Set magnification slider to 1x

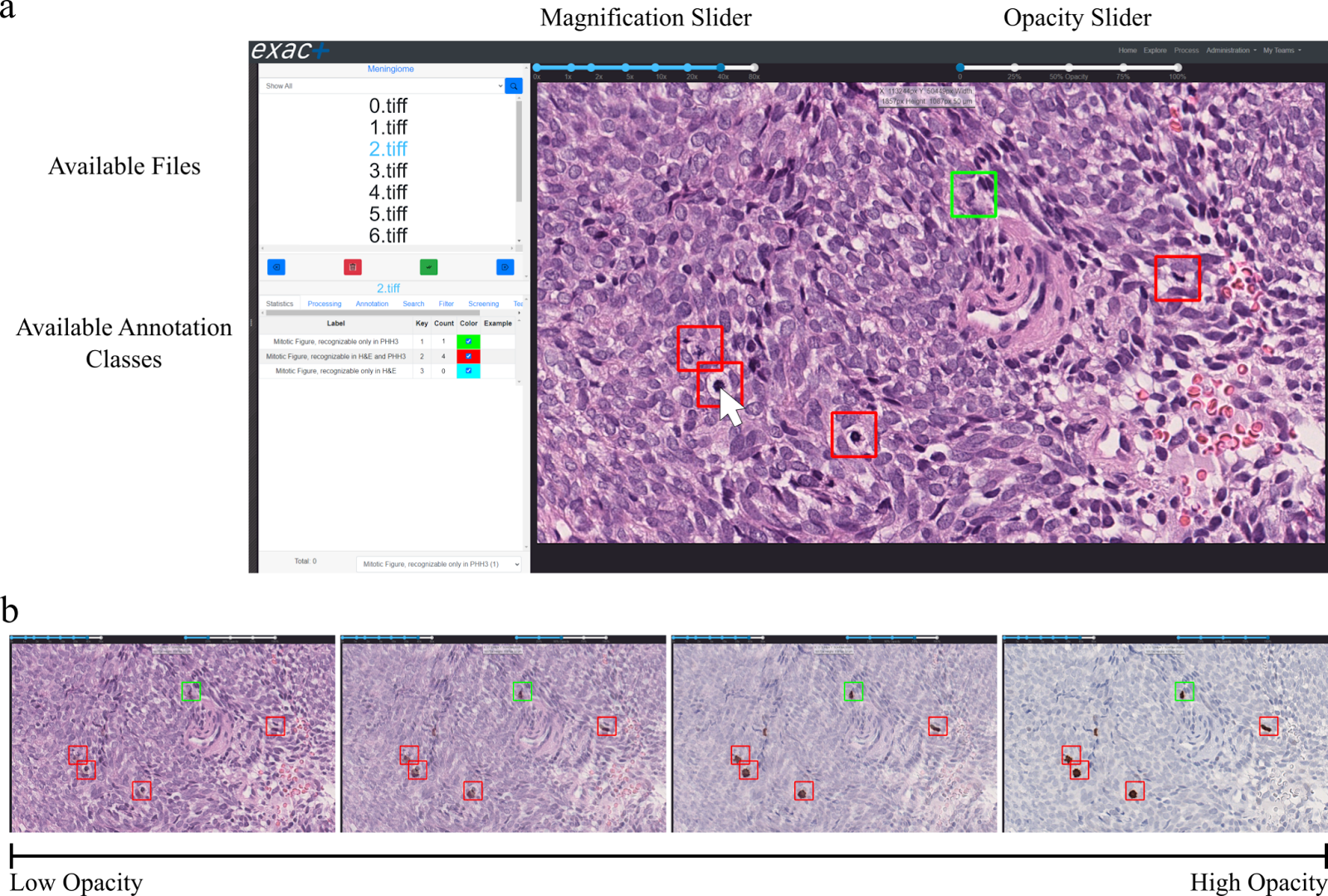click(x=570, y=67)
